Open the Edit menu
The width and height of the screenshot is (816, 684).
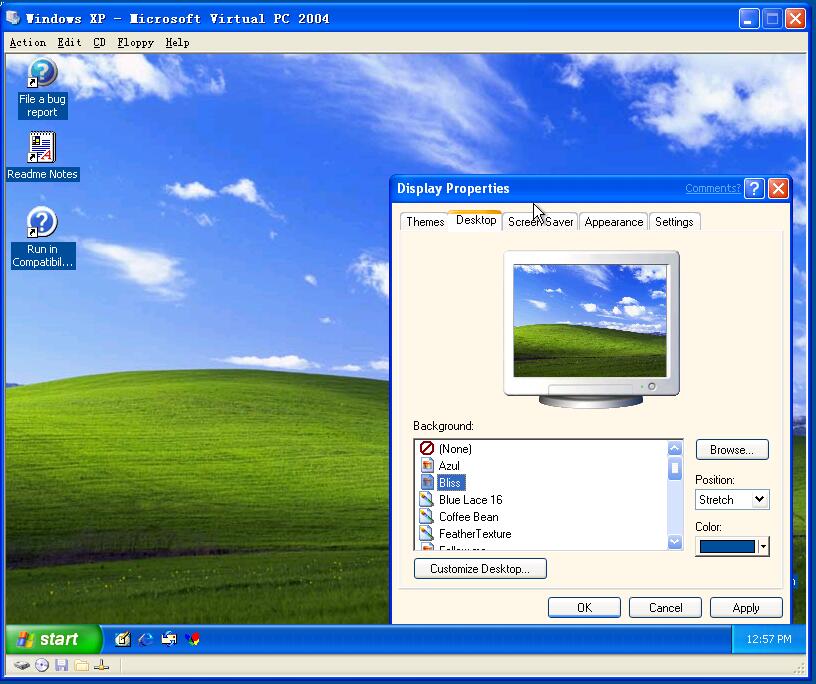click(69, 42)
